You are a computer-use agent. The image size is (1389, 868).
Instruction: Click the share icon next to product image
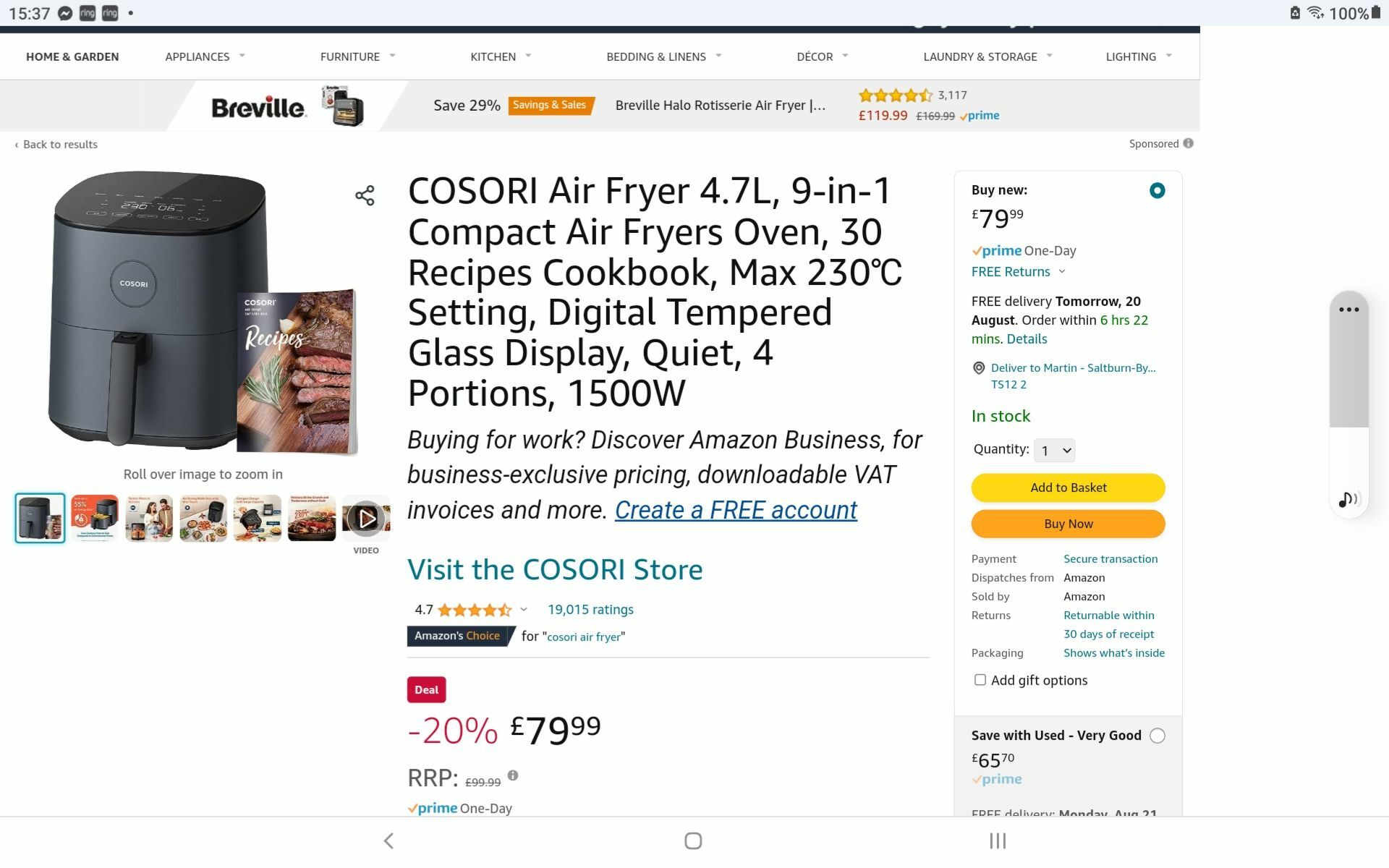365,195
